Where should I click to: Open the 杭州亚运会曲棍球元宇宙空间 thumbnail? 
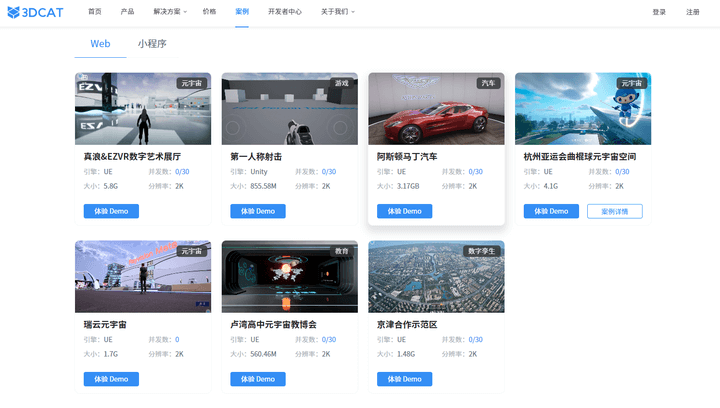pos(583,109)
